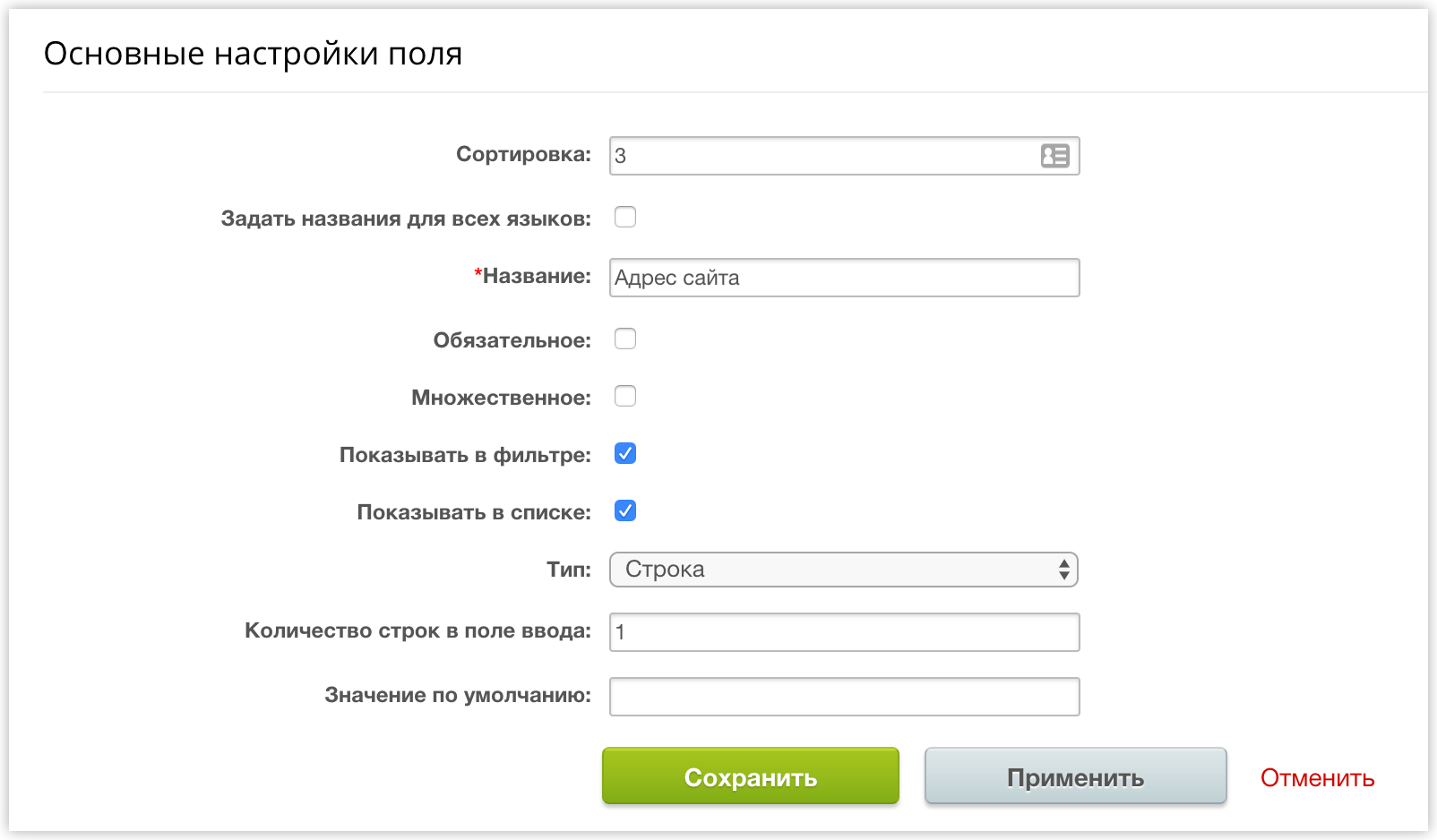The width and height of the screenshot is (1437, 840).
Task: Click the Основные настройки поля heading
Action: pos(253,55)
